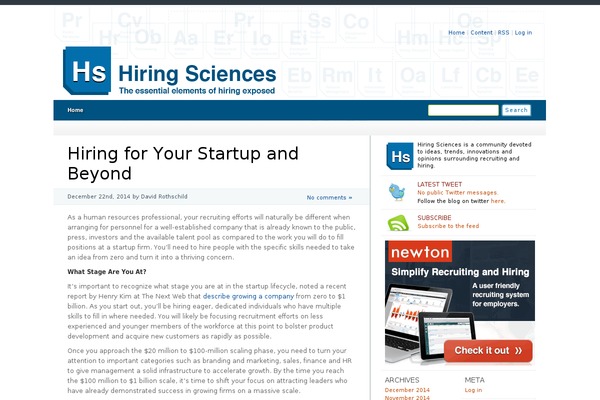The width and height of the screenshot is (600, 400).
Task: Open the article title Hiring for Your Startup
Action: pyautogui.click(x=183, y=163)
